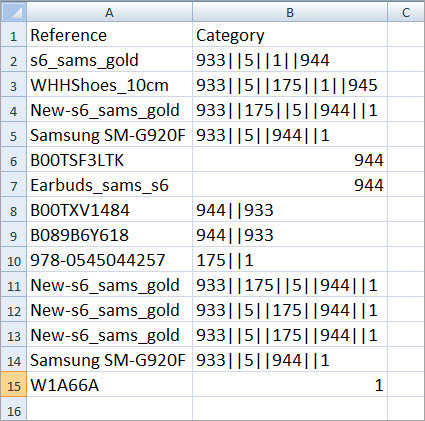Image resolution: width=425 pixels, height=421 pixels.
Task: Click "933||5||944||1" in row 14
Action: point(290,360)
